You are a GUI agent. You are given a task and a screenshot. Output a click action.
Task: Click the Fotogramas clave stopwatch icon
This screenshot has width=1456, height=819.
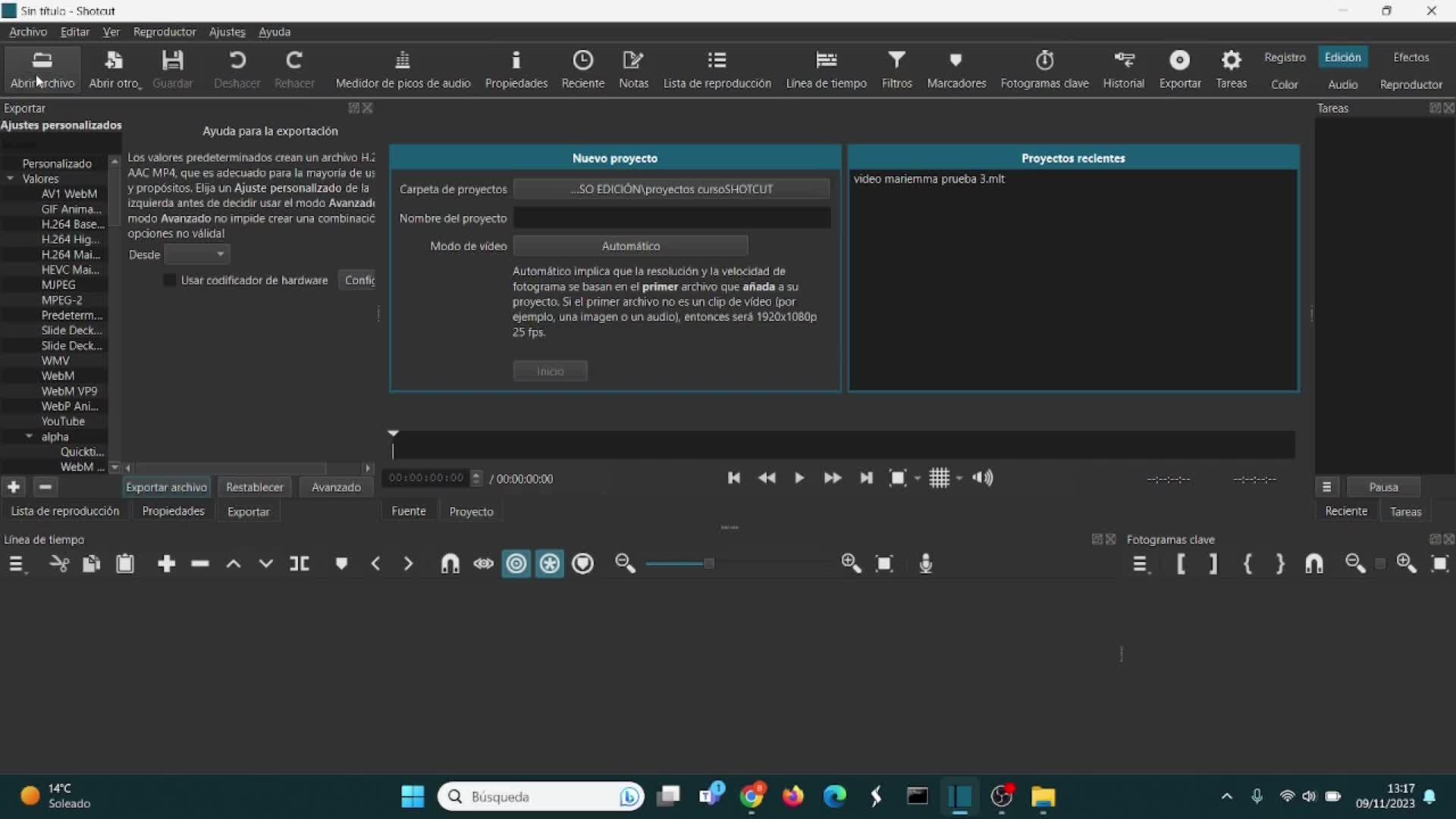[x=1044, y=61]
